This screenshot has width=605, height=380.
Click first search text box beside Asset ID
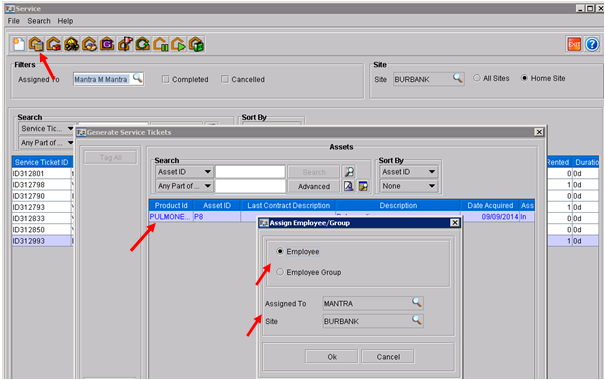[250, 172]
